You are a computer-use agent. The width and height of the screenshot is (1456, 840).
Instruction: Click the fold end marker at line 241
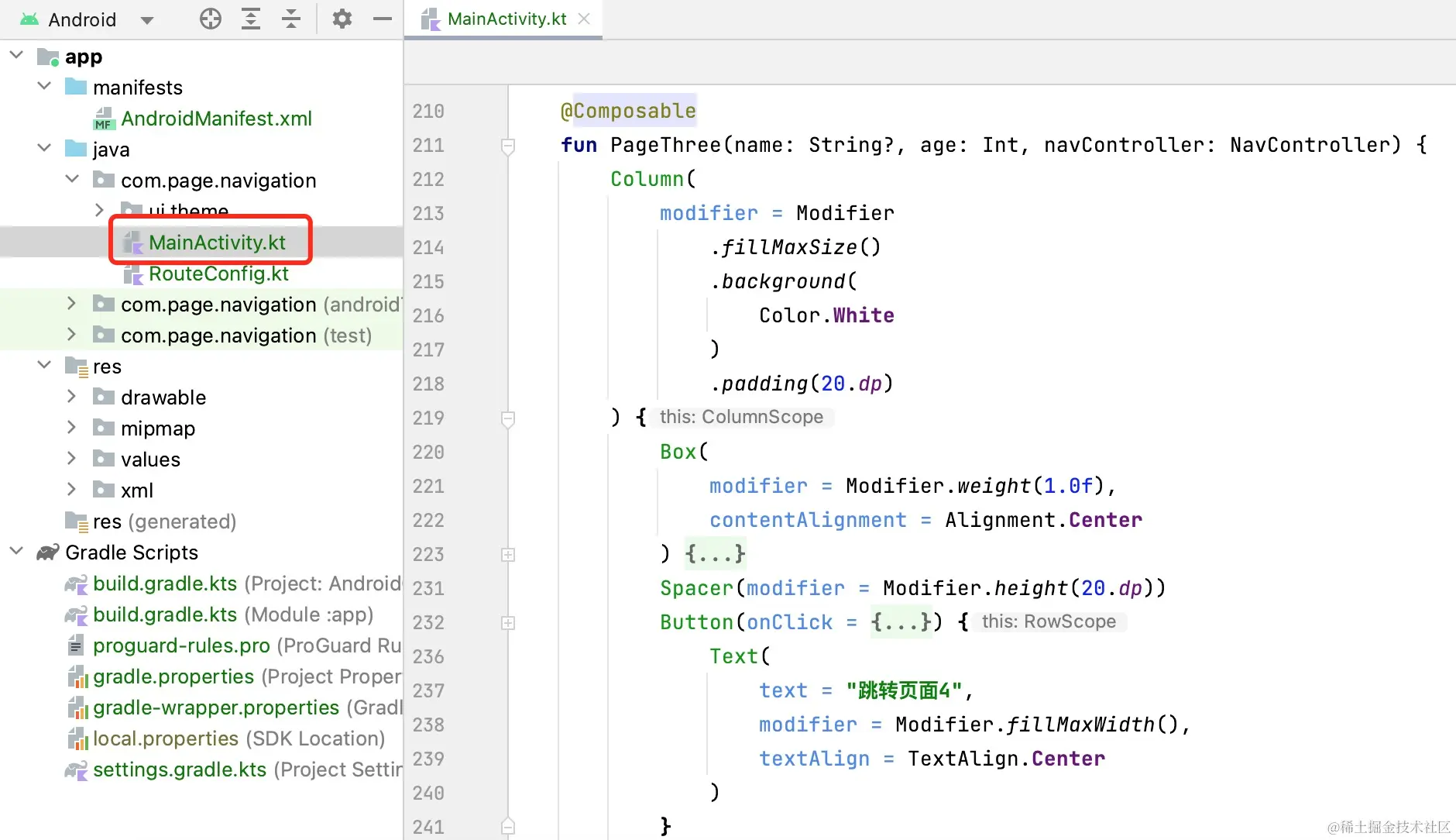pyautogui.click(x=508, y=827)
